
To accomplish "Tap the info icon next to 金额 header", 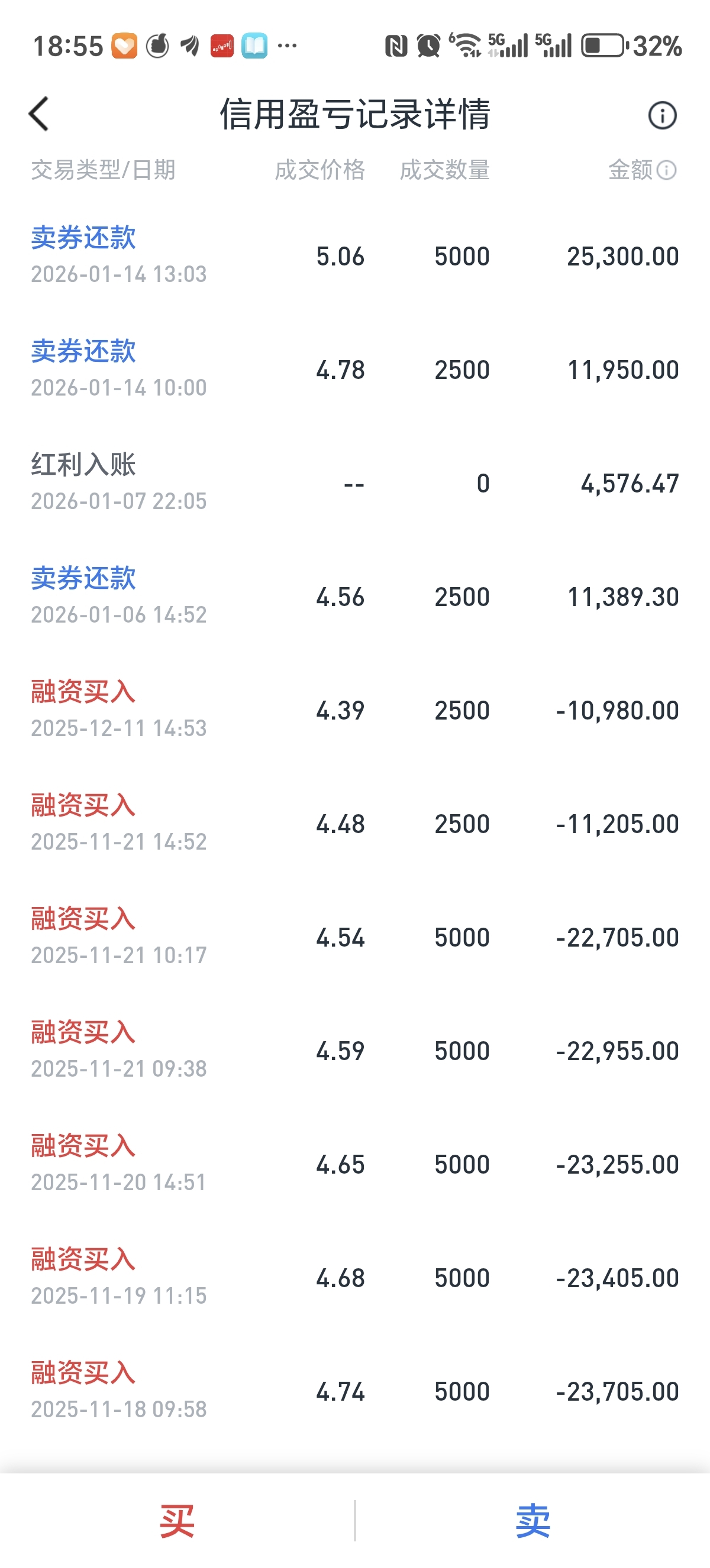I will tap(666, 170).
